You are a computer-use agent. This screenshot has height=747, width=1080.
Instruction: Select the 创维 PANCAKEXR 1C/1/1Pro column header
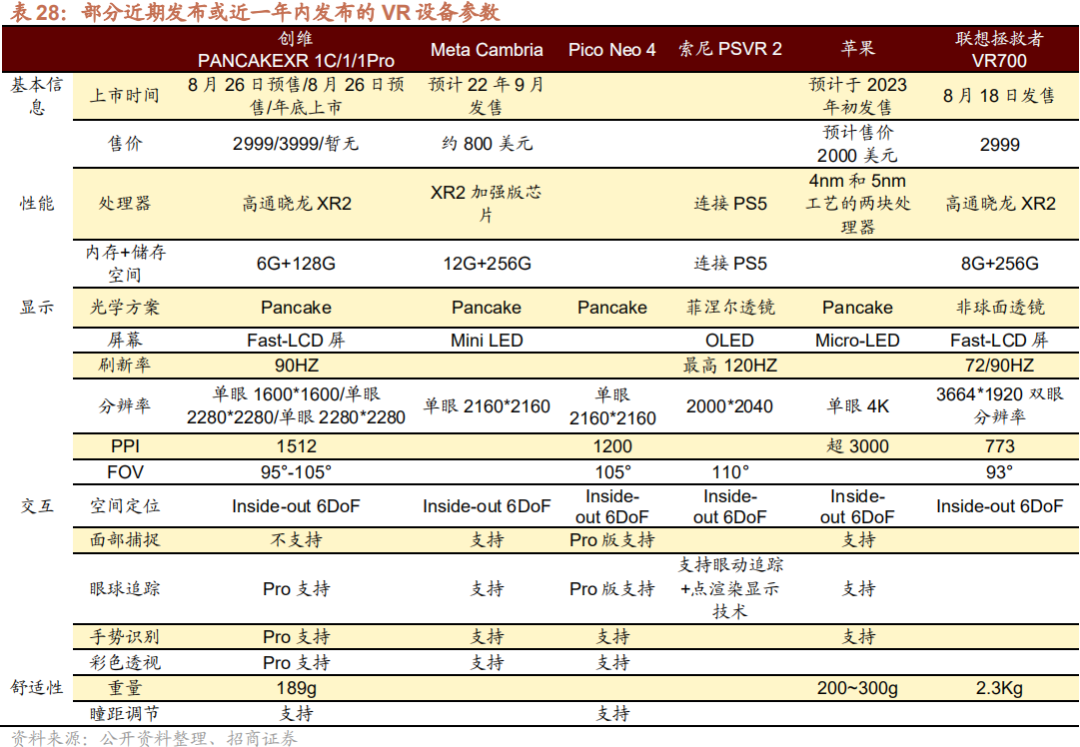pyautogui.click(x=295, y=50)
